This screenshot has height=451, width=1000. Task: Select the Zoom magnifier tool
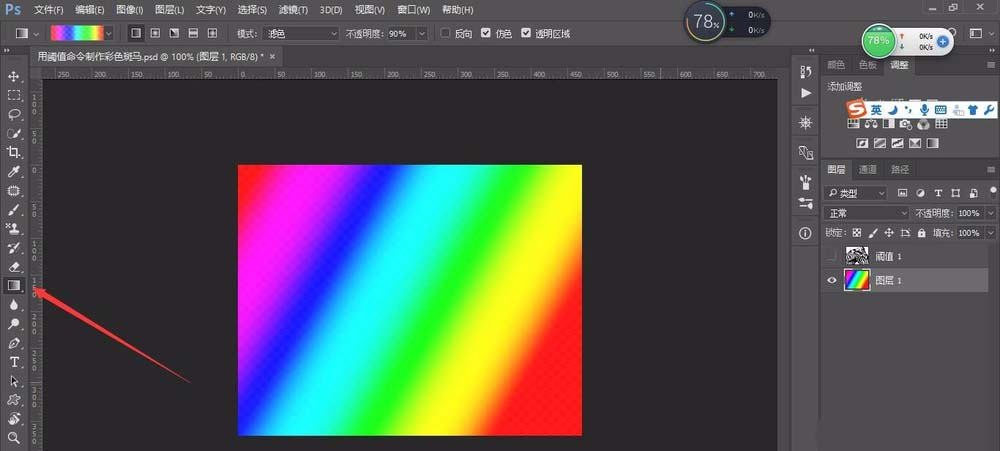[14, 438]
